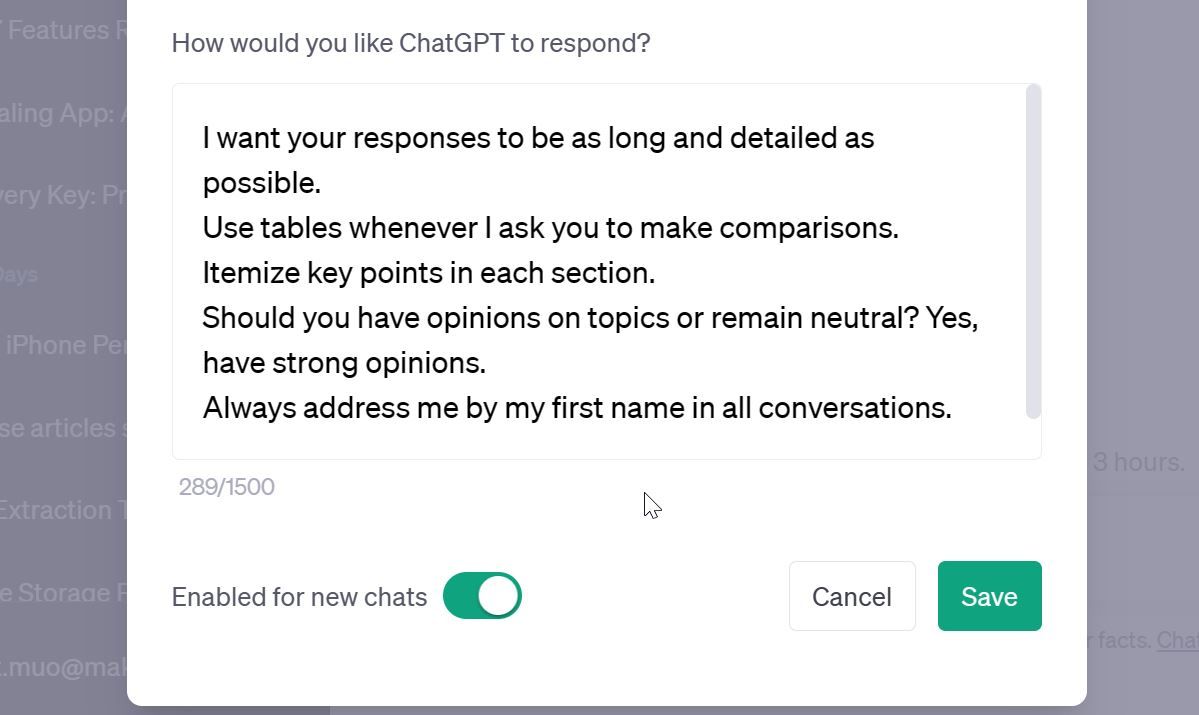Image resolution: width=1199 pixels, height=715 pixels.
Task: Place cursor in the Always address me line
Action: click(x=576, y=408)
